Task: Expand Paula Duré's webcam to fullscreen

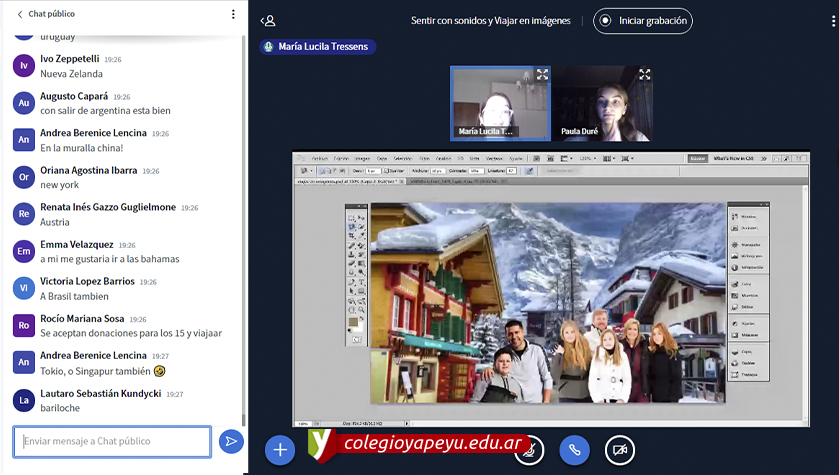Action: coord(645,74)
